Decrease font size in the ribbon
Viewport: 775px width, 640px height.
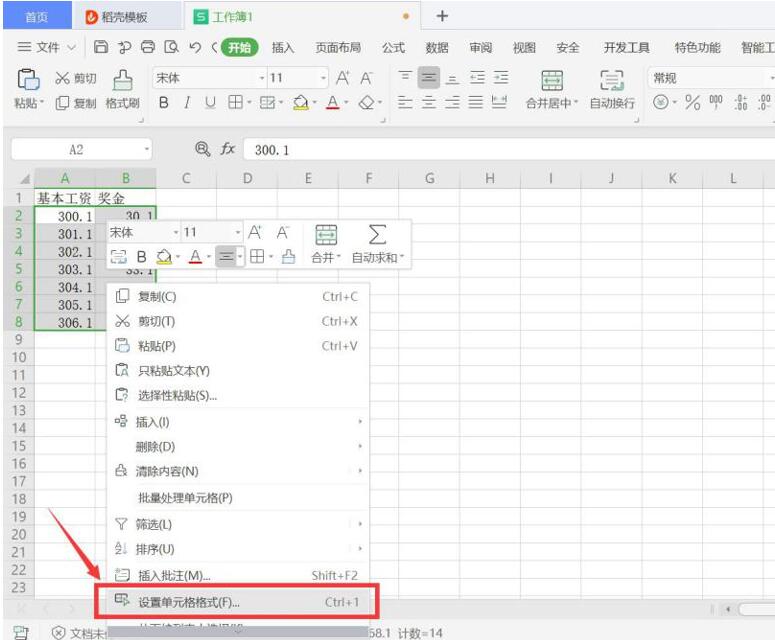(366, 78)
